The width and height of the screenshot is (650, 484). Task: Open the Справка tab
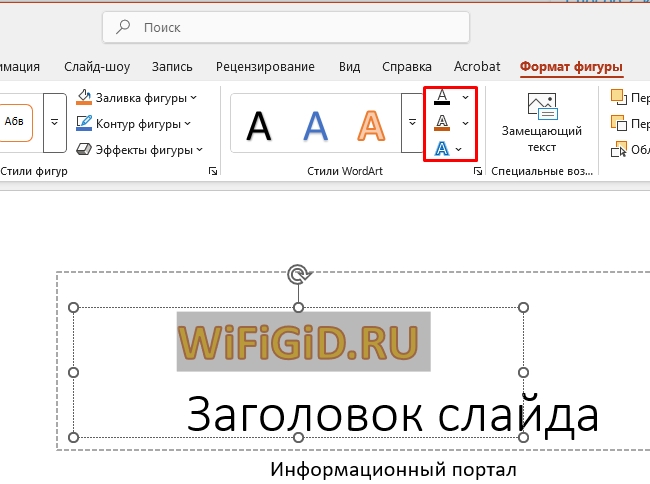point(407,67)
